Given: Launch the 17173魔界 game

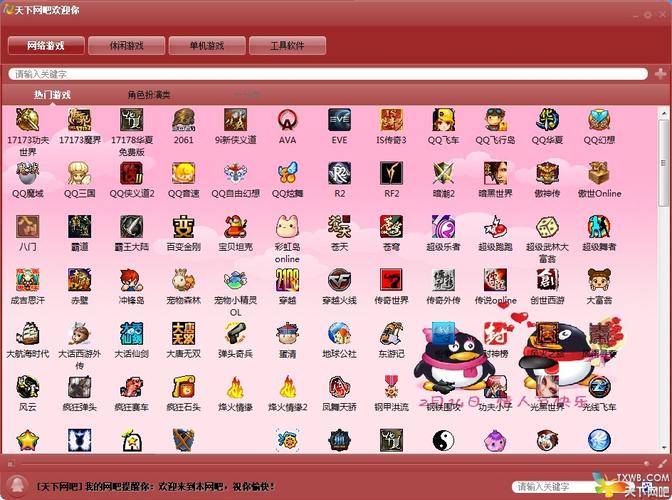Looking at the screenshot, I should (80, 120).
